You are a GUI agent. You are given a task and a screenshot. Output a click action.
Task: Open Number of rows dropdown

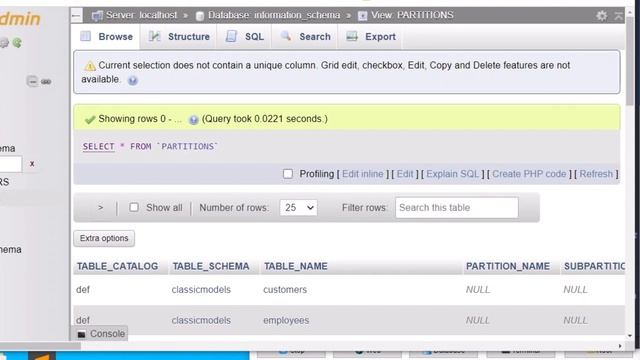298,208
